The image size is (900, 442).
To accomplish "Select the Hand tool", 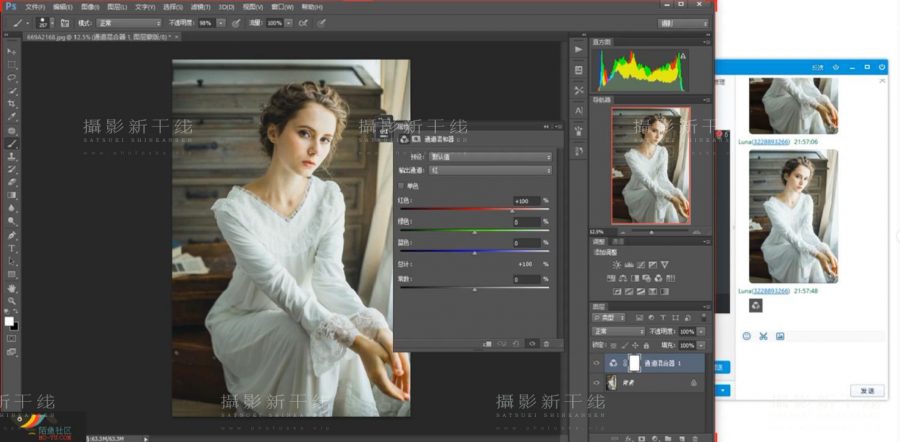I will [x=11, y=288].
